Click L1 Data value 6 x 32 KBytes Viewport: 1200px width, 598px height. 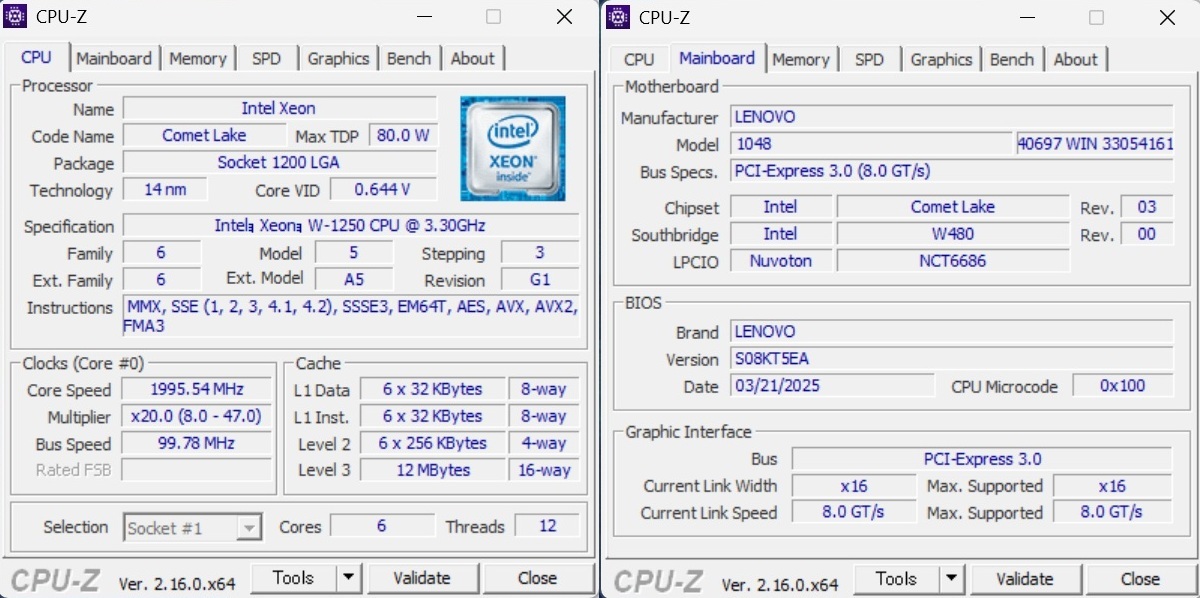point(432,388)
